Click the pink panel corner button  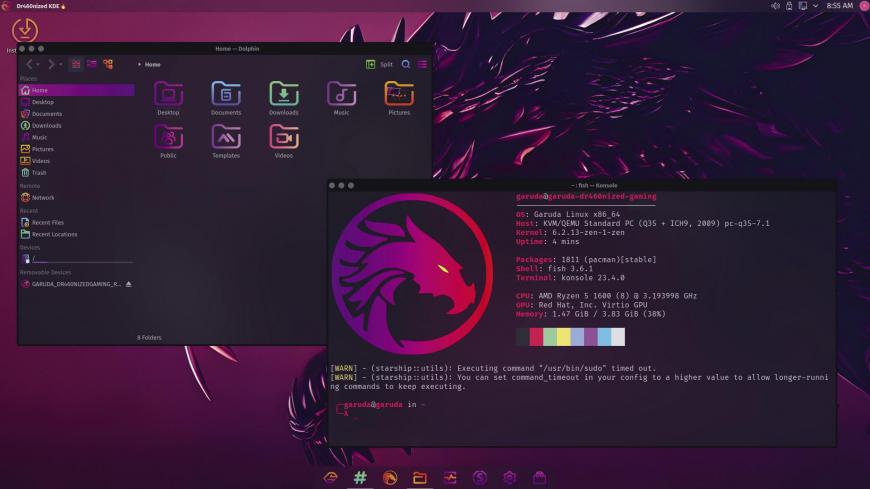tap(864, 6)
